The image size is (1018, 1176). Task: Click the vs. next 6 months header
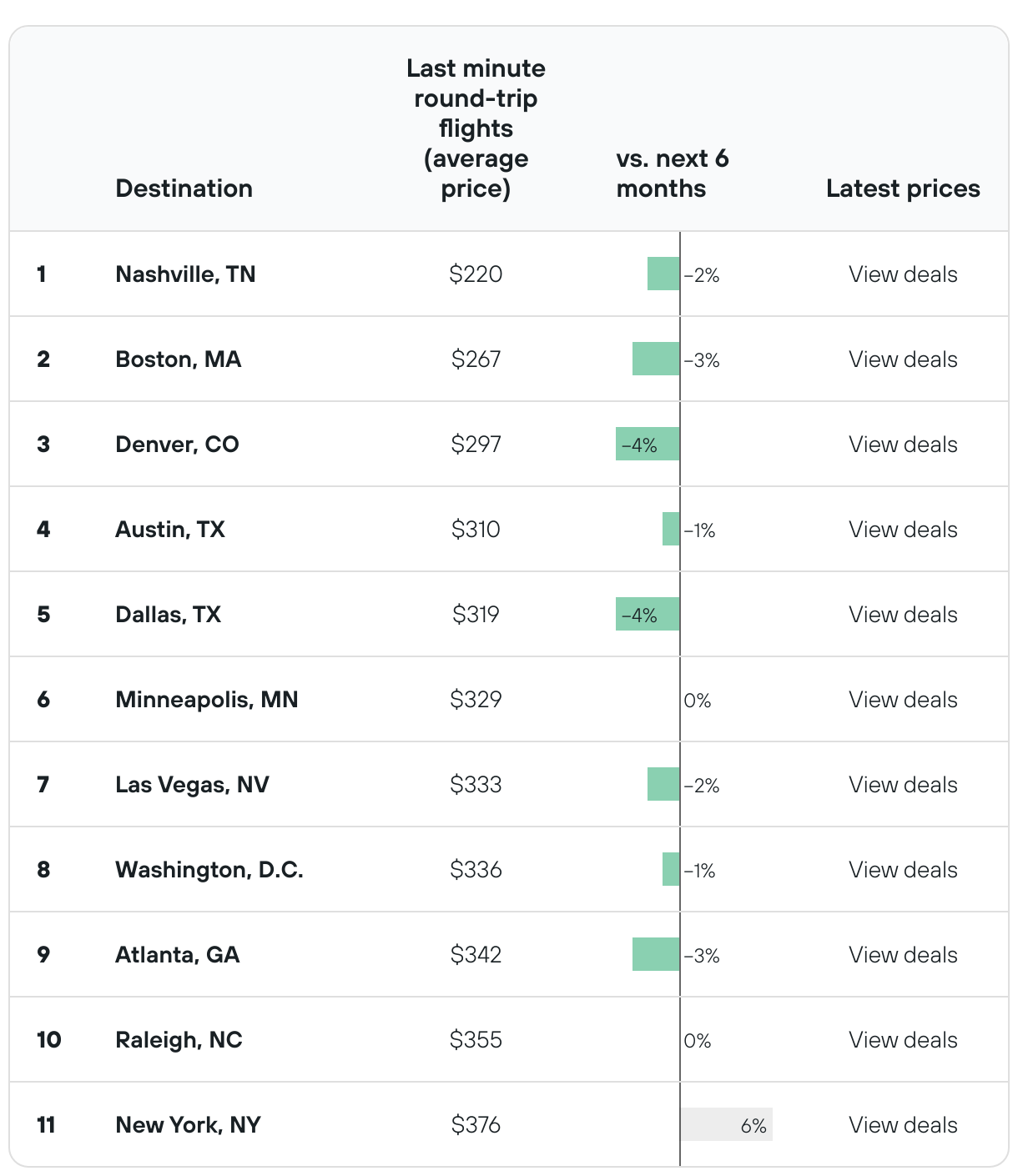click(x=672, y=173)
